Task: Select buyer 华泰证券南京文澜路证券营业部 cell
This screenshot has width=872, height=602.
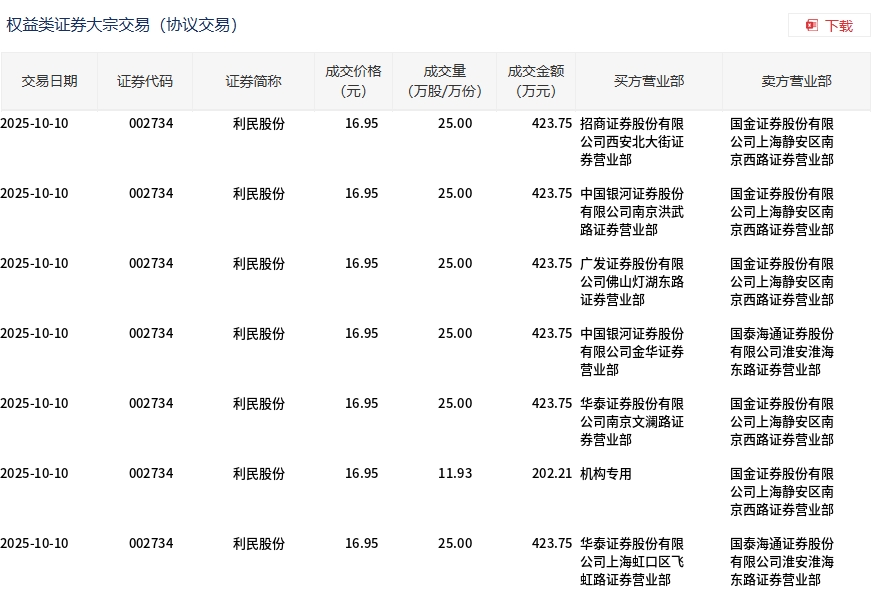Action: point(632,422)
